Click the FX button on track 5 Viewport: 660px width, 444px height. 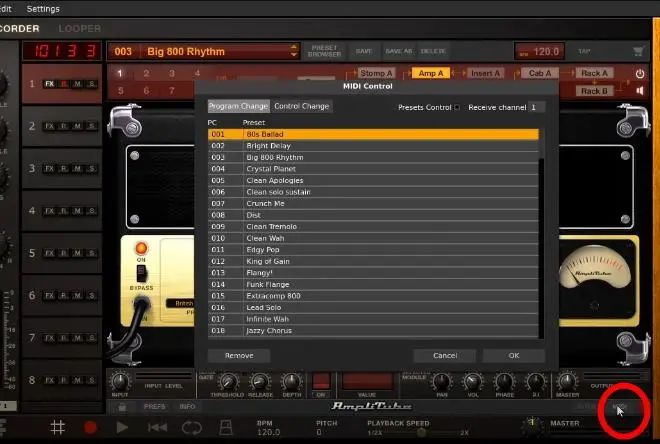pyautogui.click(x=50, y=253)
